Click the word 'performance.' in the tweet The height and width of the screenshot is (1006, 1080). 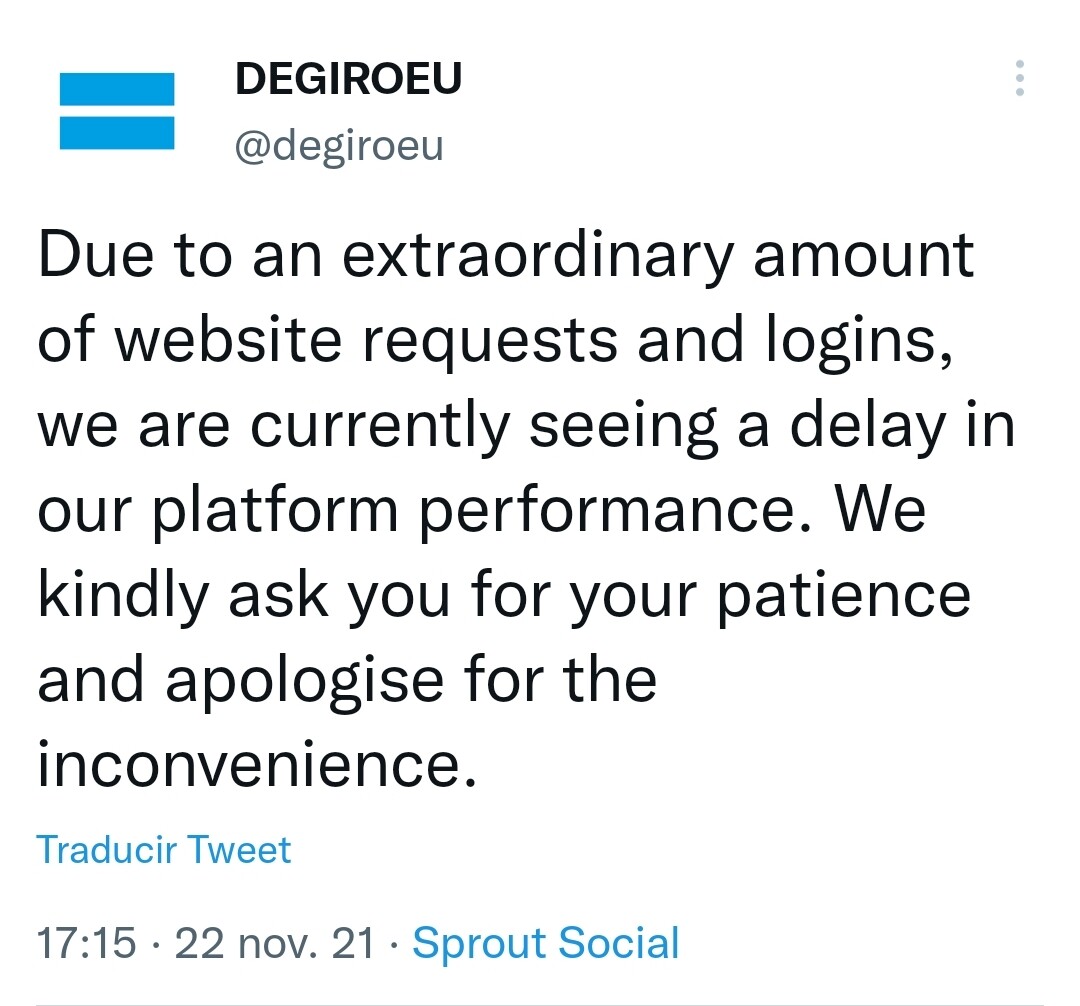(616, 514)
